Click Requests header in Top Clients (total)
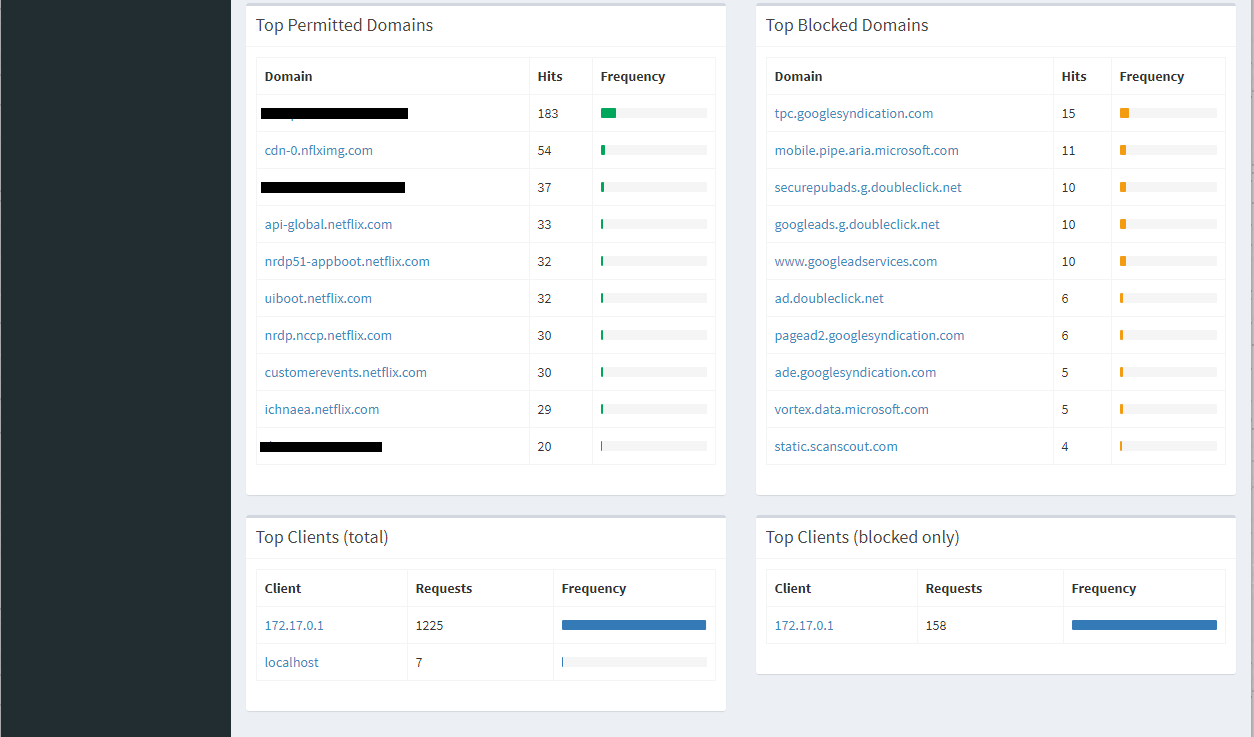This screenshot has width=1254, height=737. tap(444, 588)
